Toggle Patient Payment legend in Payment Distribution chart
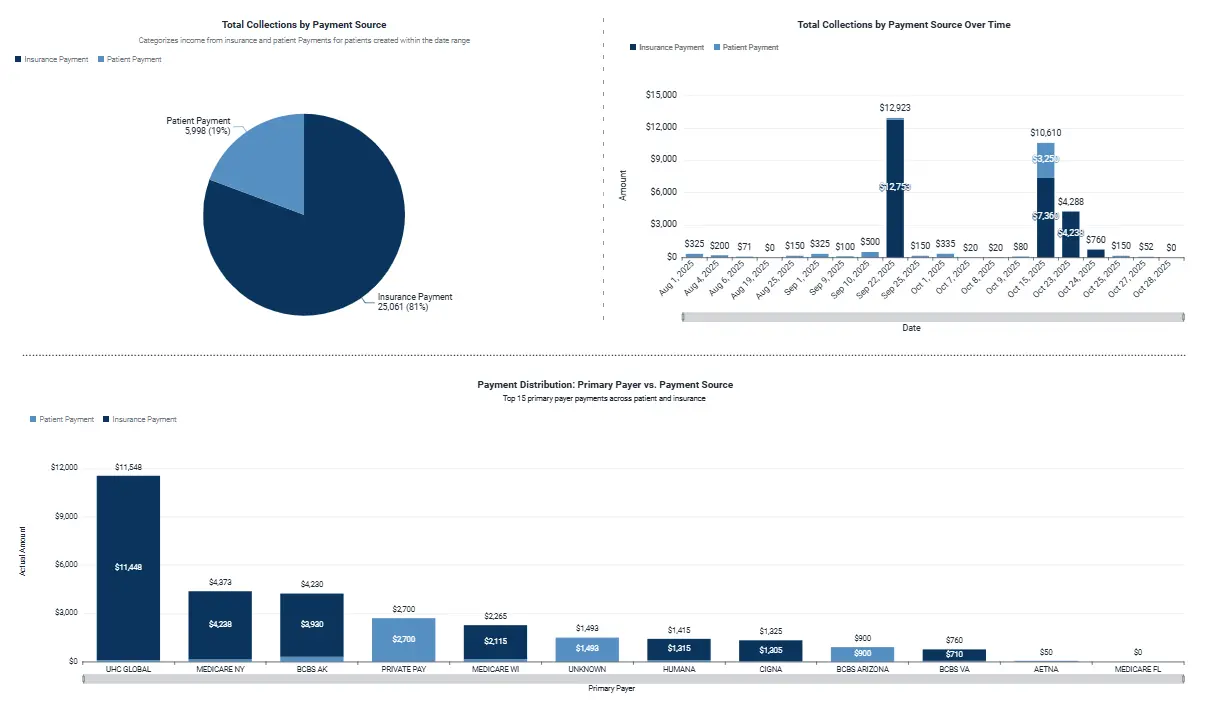Viewport: 1207px width, 706px height. (x=67, y=420)
